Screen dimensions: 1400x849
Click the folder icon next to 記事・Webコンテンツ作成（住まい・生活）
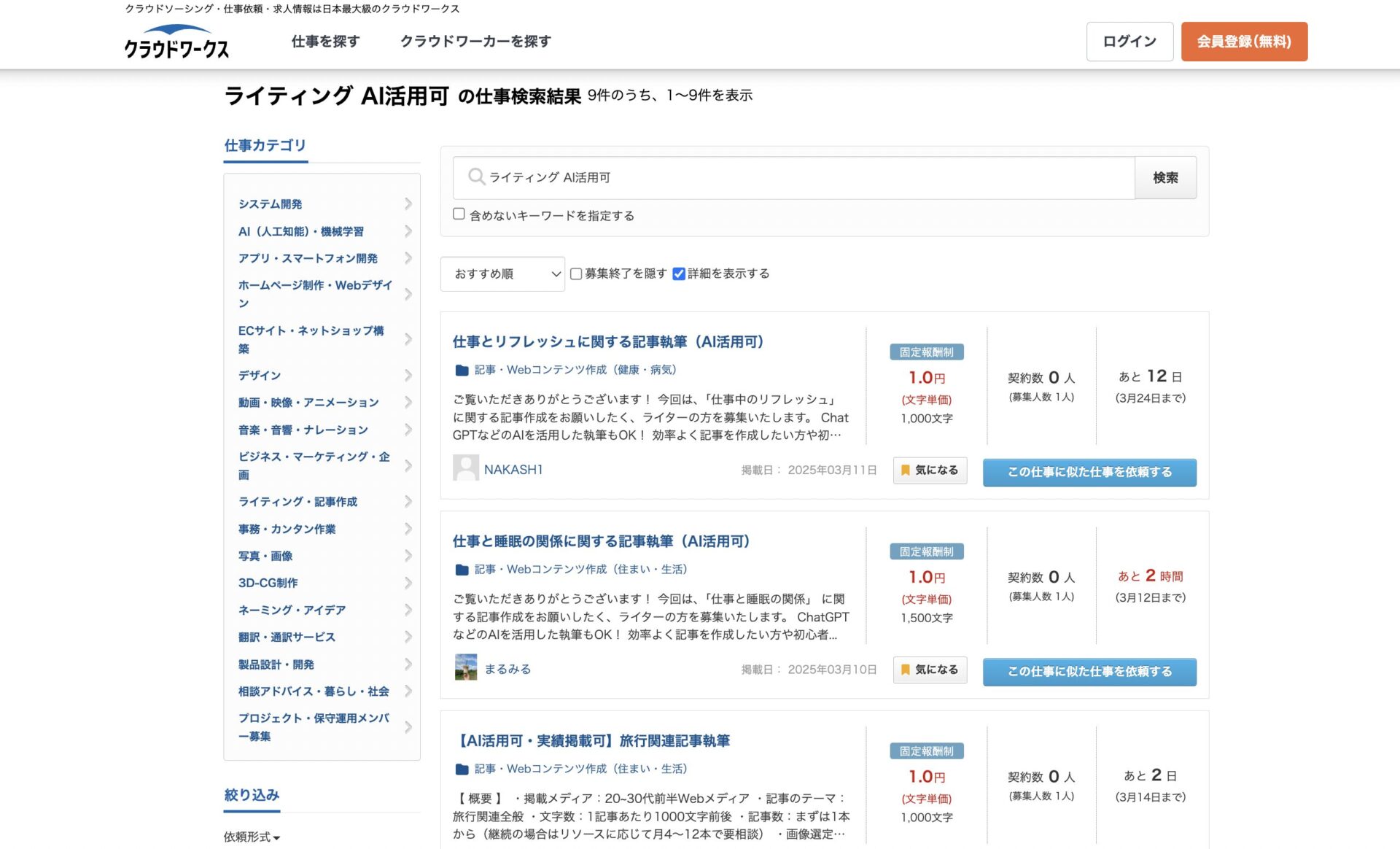pos(461,569)
